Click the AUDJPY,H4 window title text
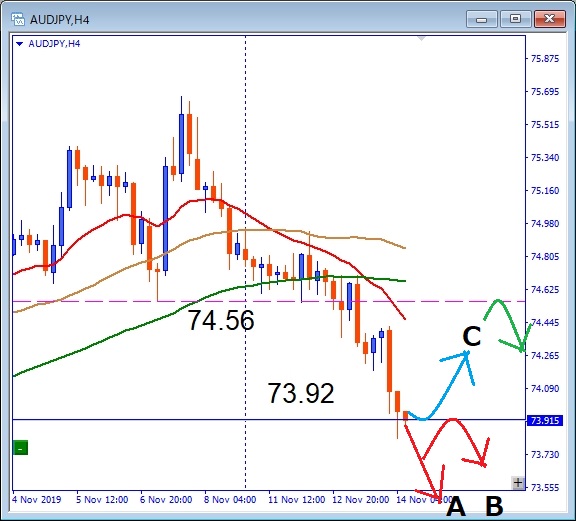 coord(60,19)
